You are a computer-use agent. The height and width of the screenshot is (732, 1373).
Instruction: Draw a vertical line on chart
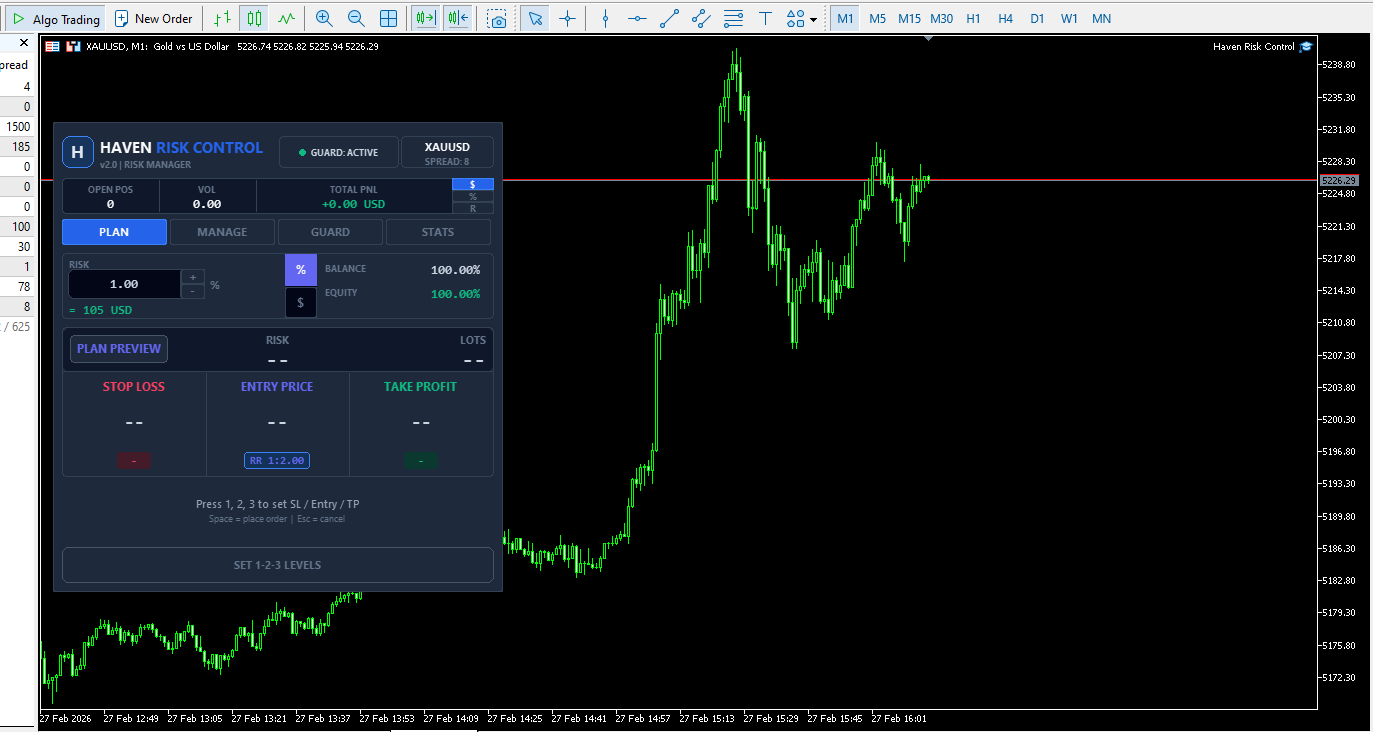605,18
